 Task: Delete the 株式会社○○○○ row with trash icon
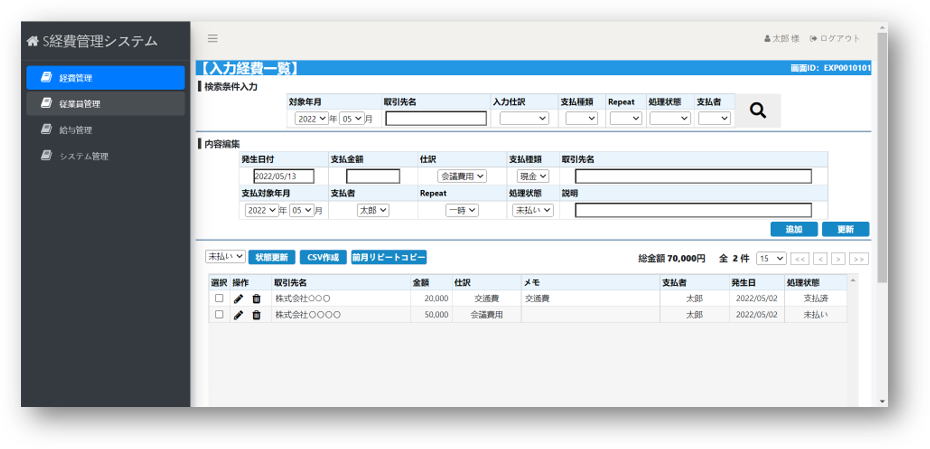(256, 315)
